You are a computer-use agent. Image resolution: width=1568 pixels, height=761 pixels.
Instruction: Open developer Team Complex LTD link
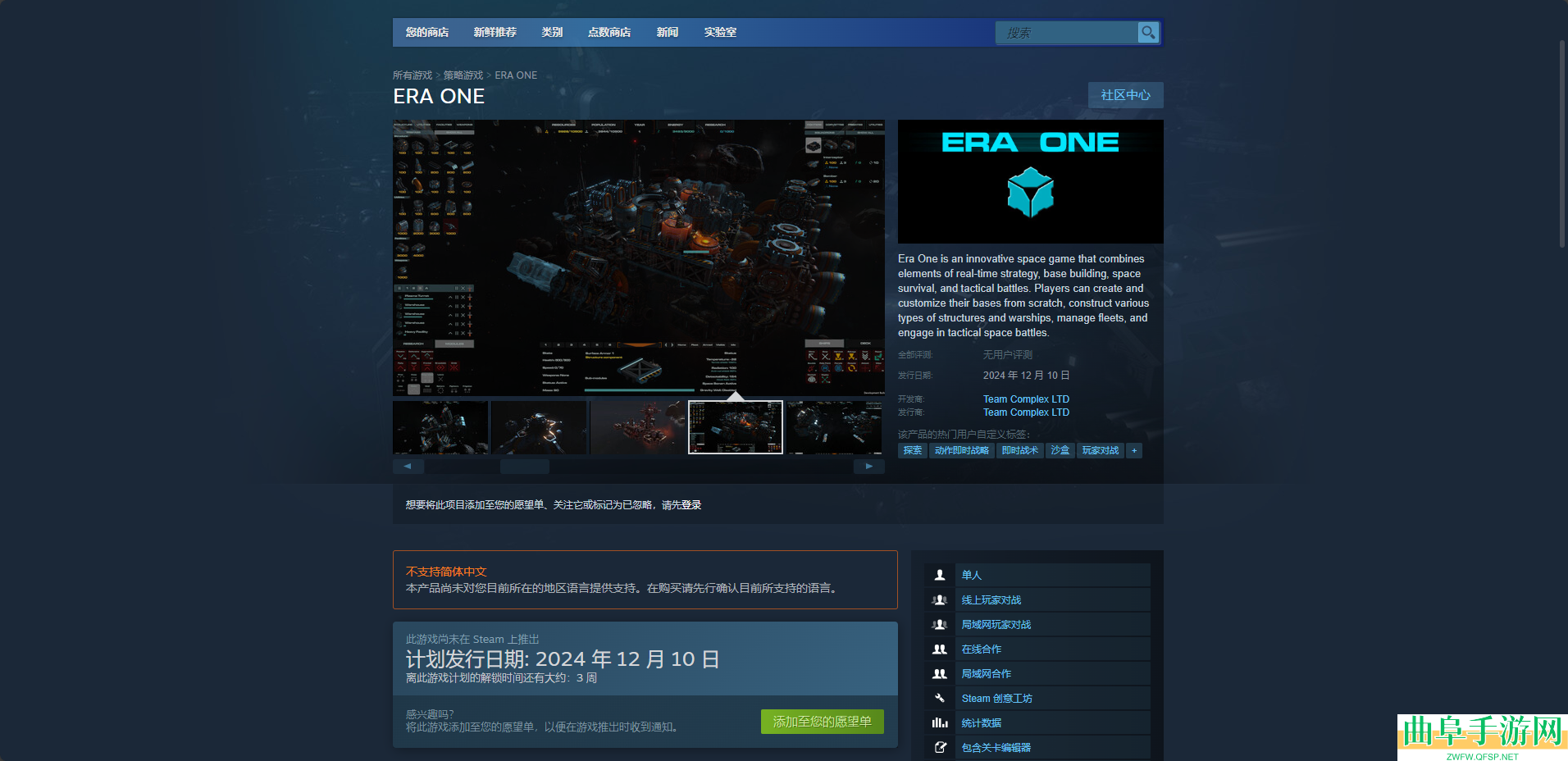(1026, 399)
